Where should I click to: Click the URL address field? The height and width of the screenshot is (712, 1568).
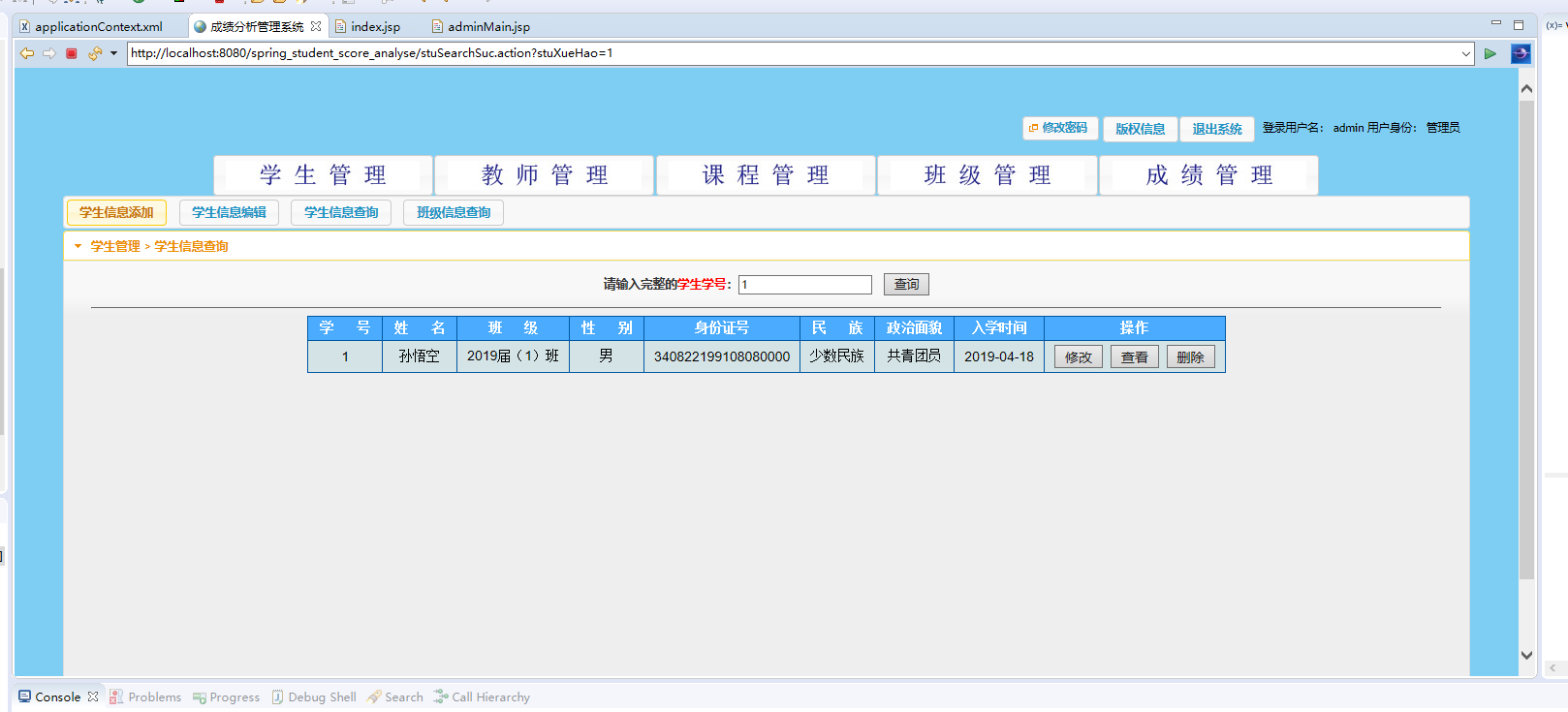[792, 53]
